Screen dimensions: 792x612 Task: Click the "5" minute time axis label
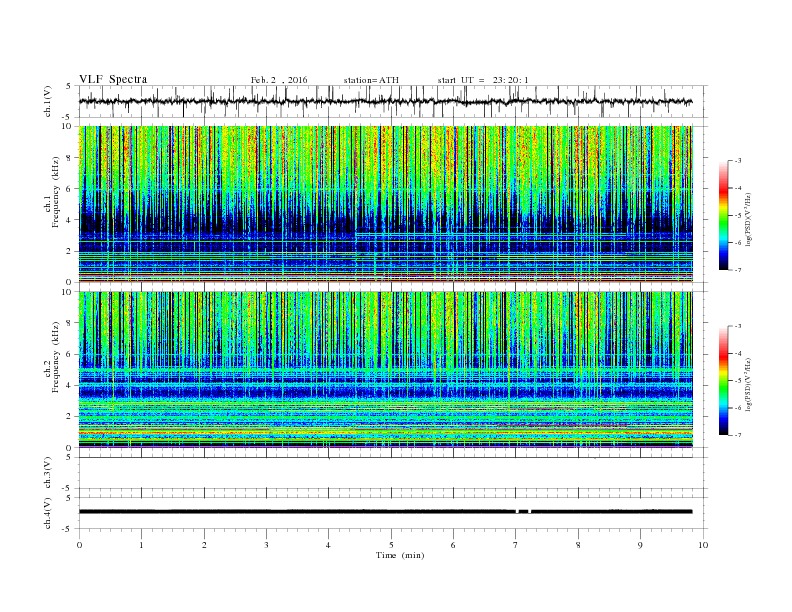tap(391, 545)
